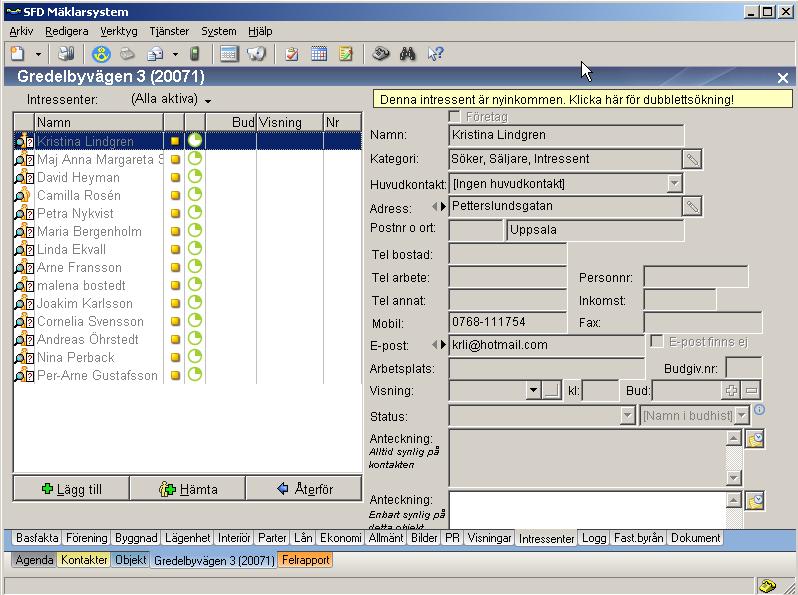798x595 pixels.
Task: Select Camilla Rosén in the interested list
Action: coord(79,196)
